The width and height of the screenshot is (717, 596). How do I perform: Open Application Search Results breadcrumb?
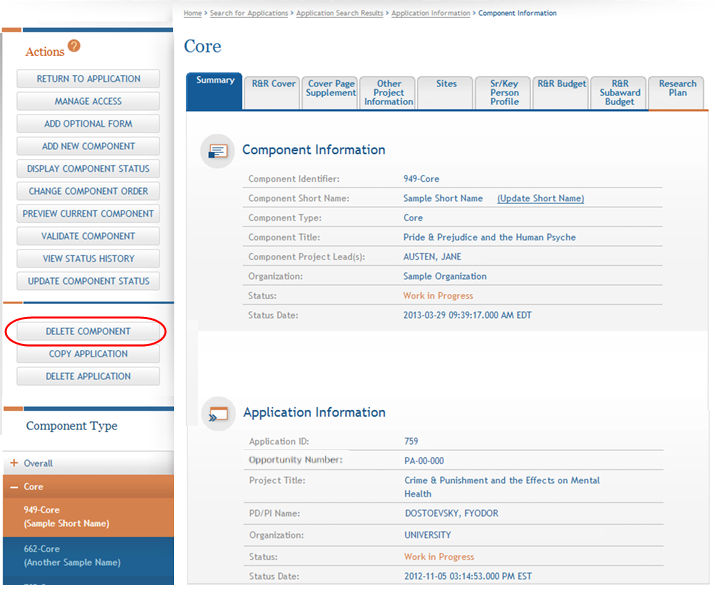(x=340, y=13)
